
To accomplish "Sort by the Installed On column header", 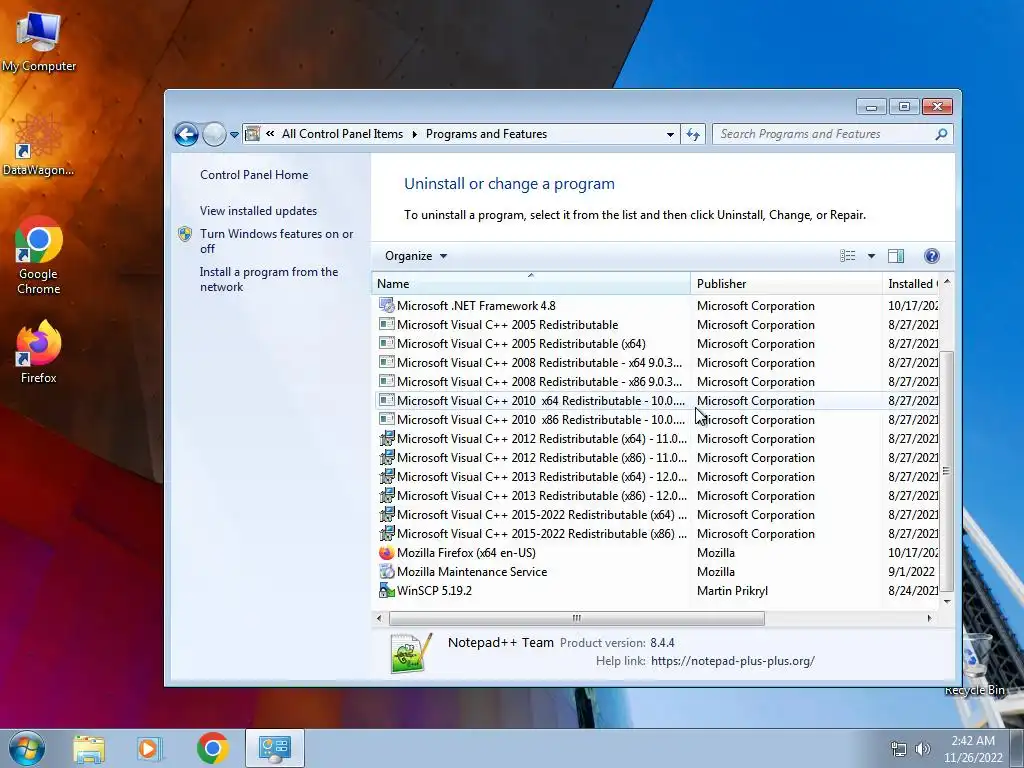I will pyautogui.click(x=911, y=283).
